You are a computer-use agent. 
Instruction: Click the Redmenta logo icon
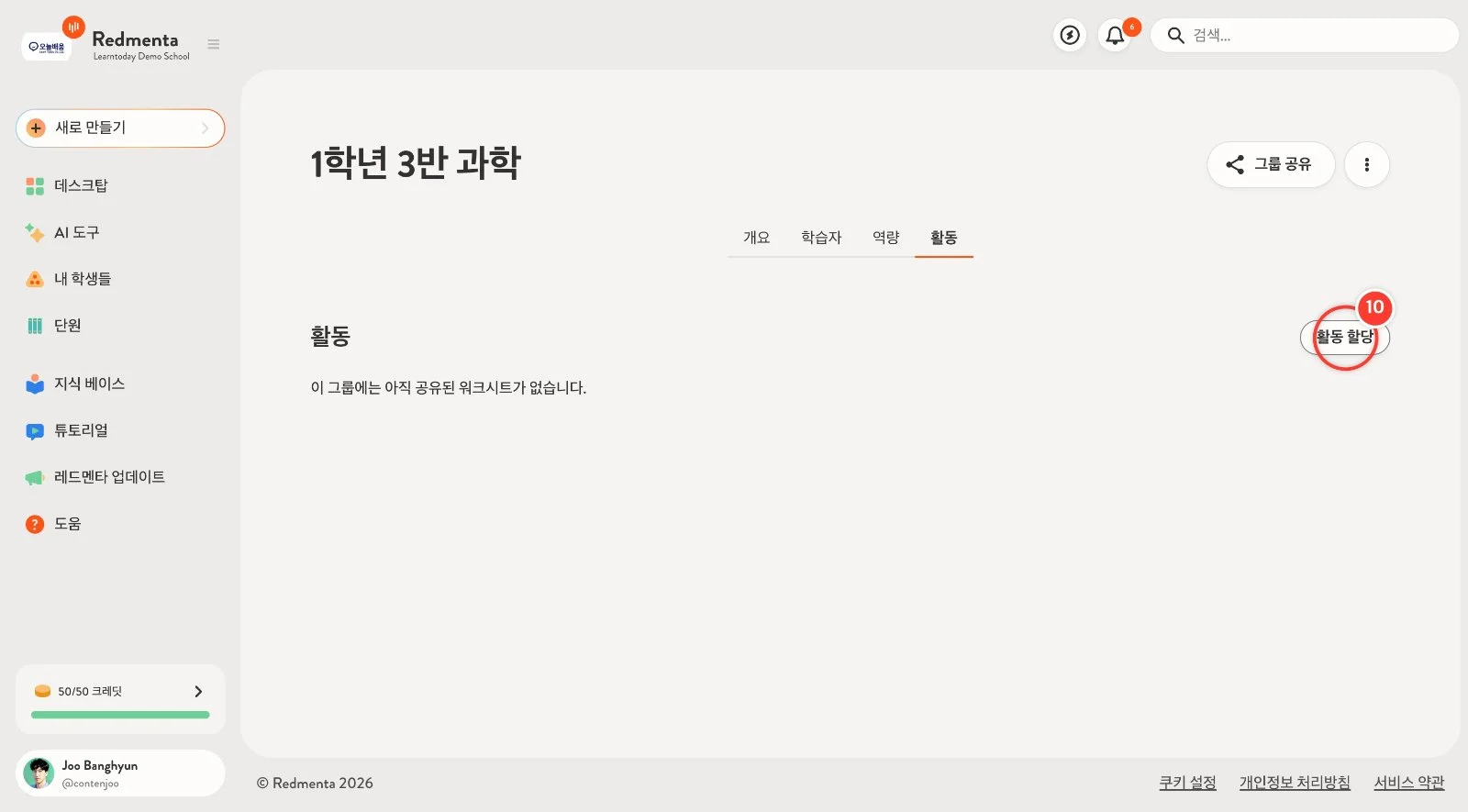[x=73, y=28]
